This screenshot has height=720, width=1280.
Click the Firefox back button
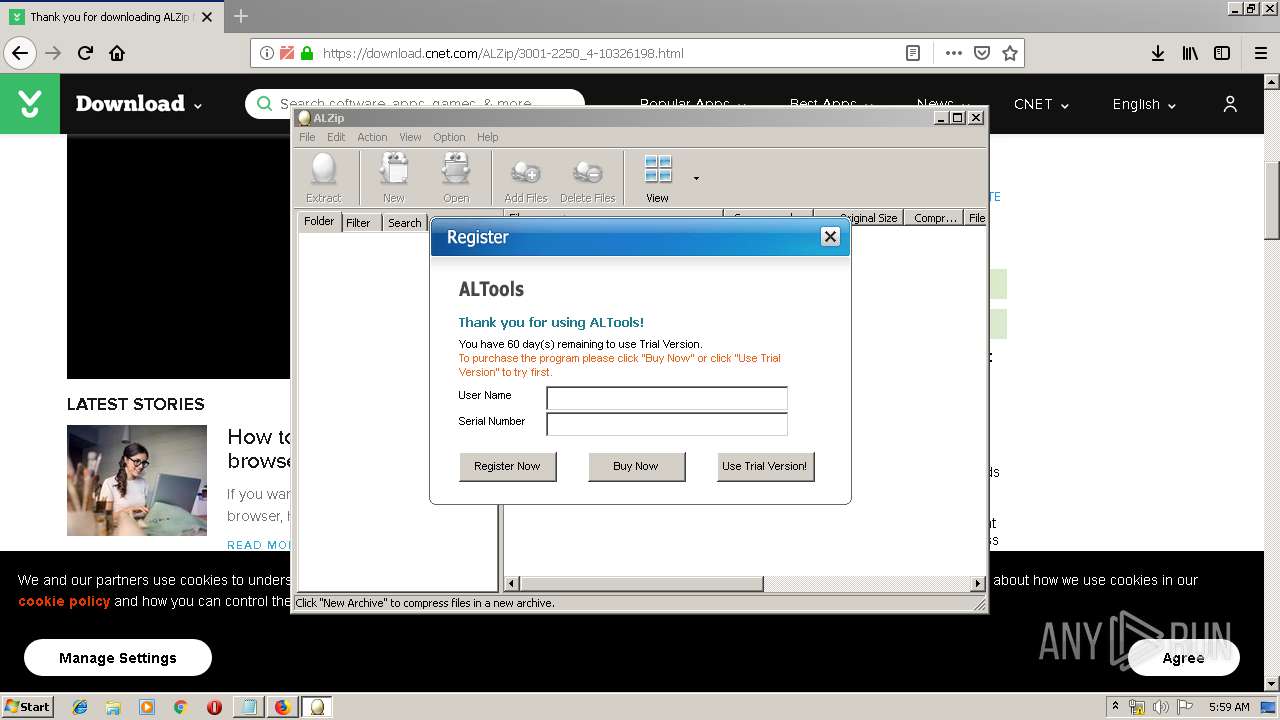[x=20, y=53]
